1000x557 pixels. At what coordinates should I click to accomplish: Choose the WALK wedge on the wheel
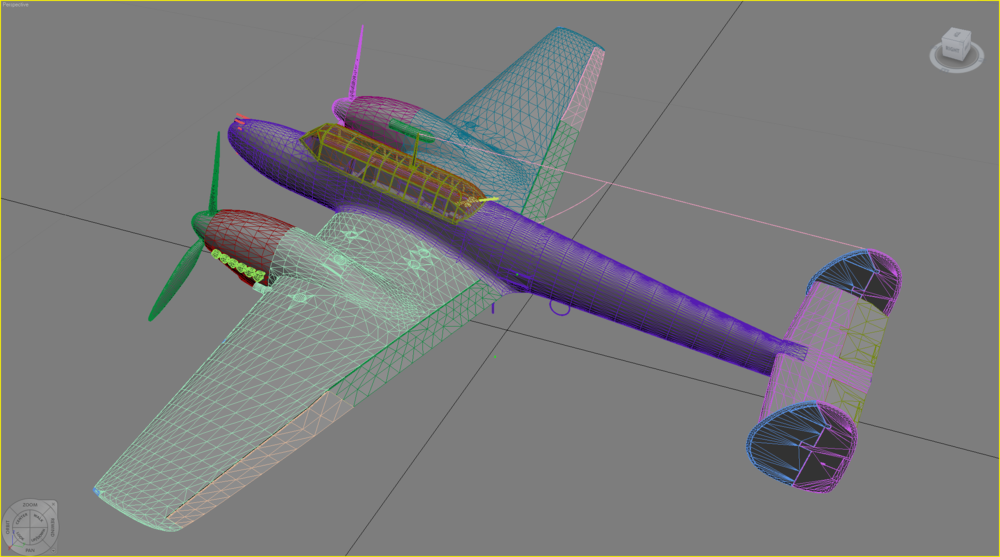coord(38,519)
